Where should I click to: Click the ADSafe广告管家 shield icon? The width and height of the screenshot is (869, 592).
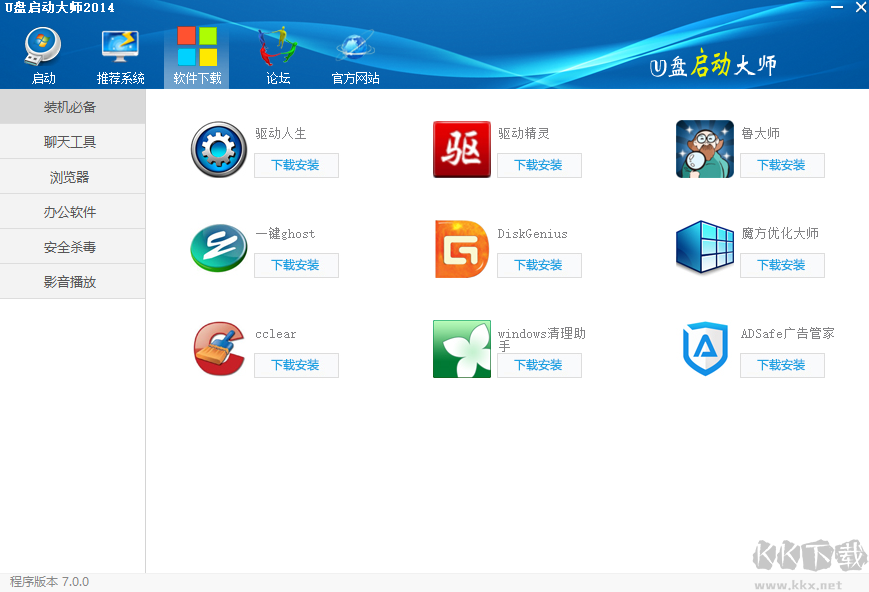[704, 349]
